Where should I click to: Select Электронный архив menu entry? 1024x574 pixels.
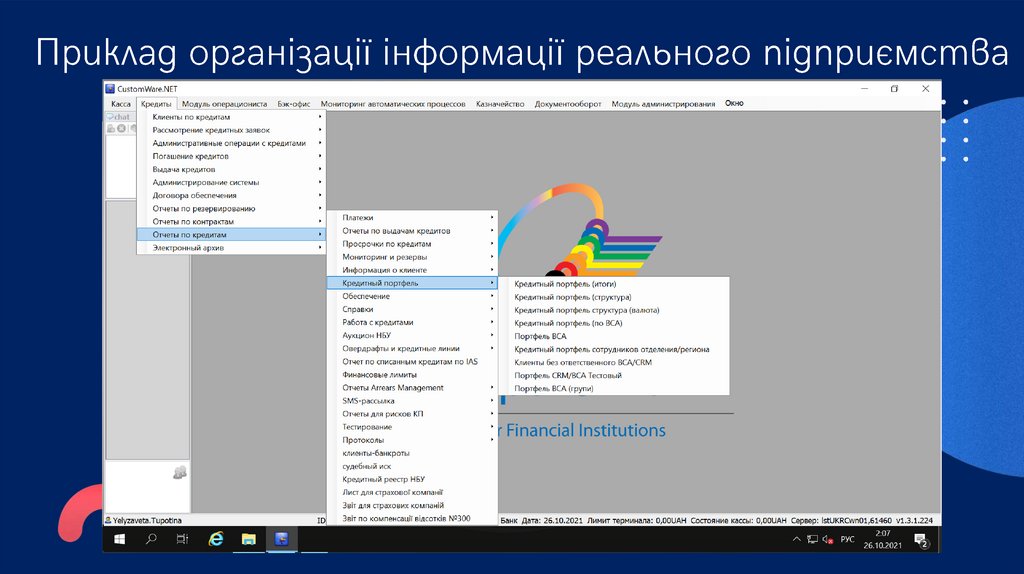(231, 247)
